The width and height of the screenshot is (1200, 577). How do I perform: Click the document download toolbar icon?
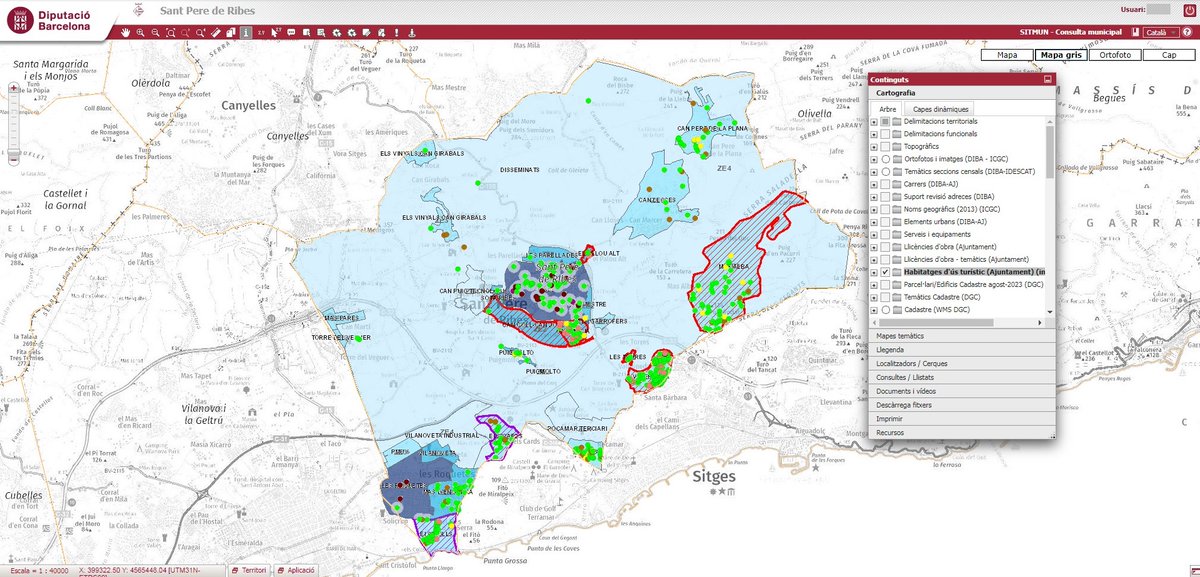(x=381, y=33)
